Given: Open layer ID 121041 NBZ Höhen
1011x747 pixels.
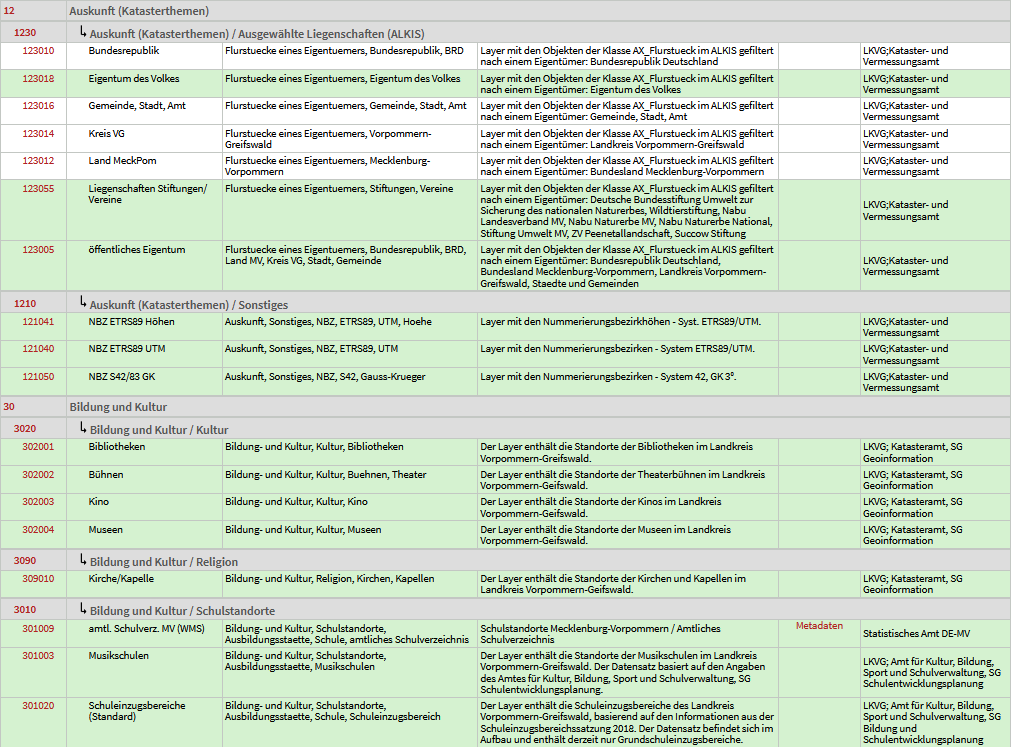Looking at the screenshot, I should 38,322.
